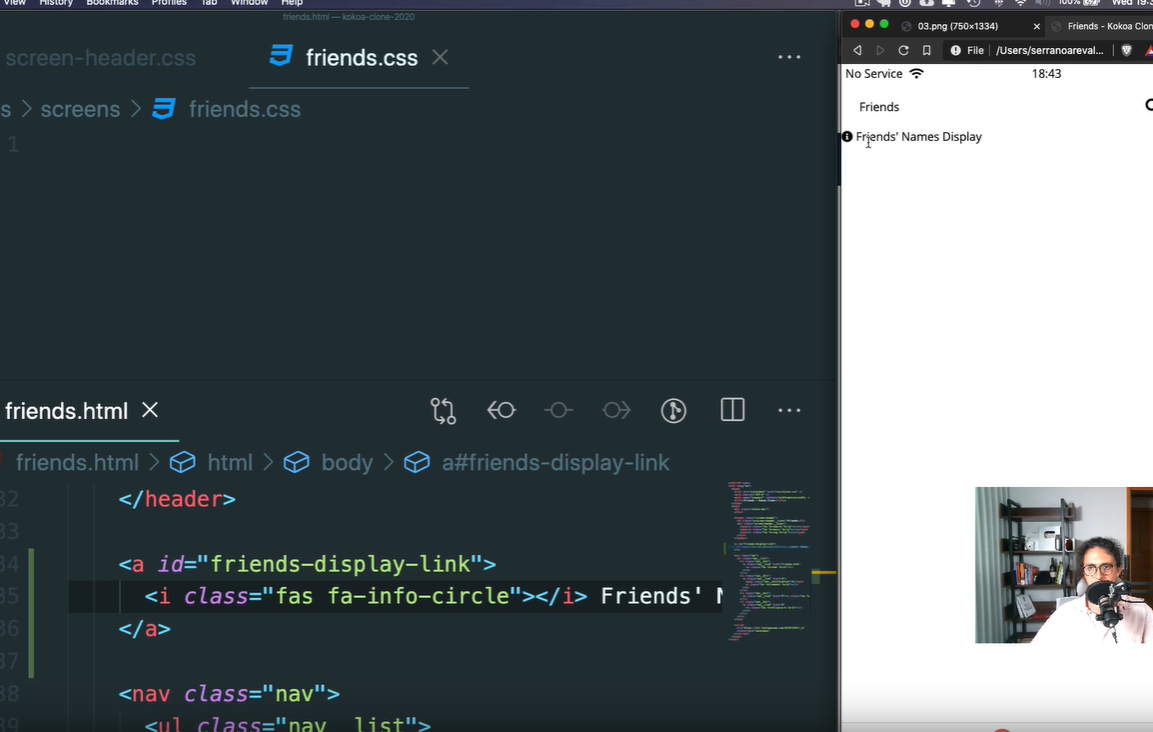Screen dimensions: 1153x732
Task: Go forward in the browser window
Action: [x=880, y=50]
